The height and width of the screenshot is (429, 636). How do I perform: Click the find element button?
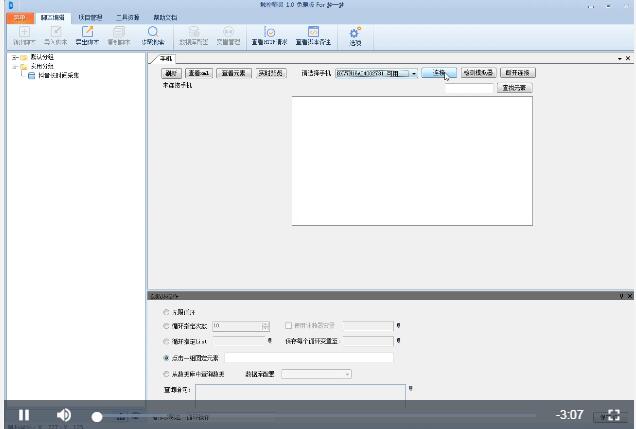(514, 88)
